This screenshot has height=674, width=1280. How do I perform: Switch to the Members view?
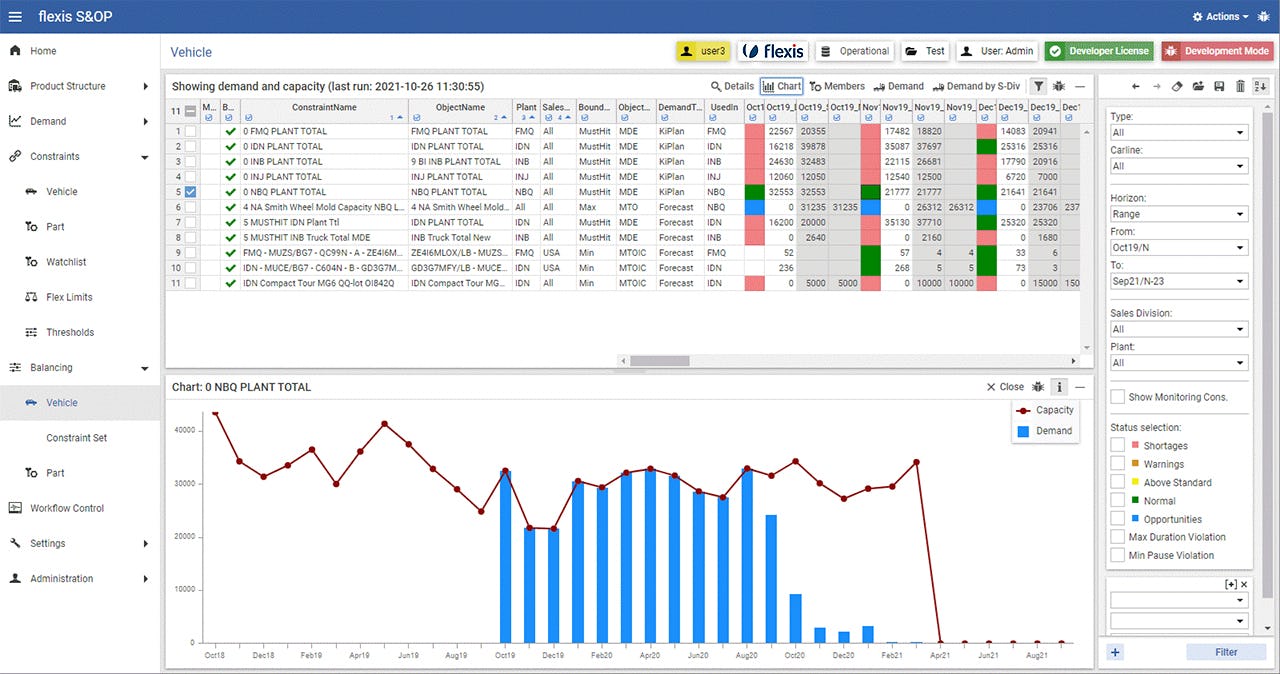(837, 87)
